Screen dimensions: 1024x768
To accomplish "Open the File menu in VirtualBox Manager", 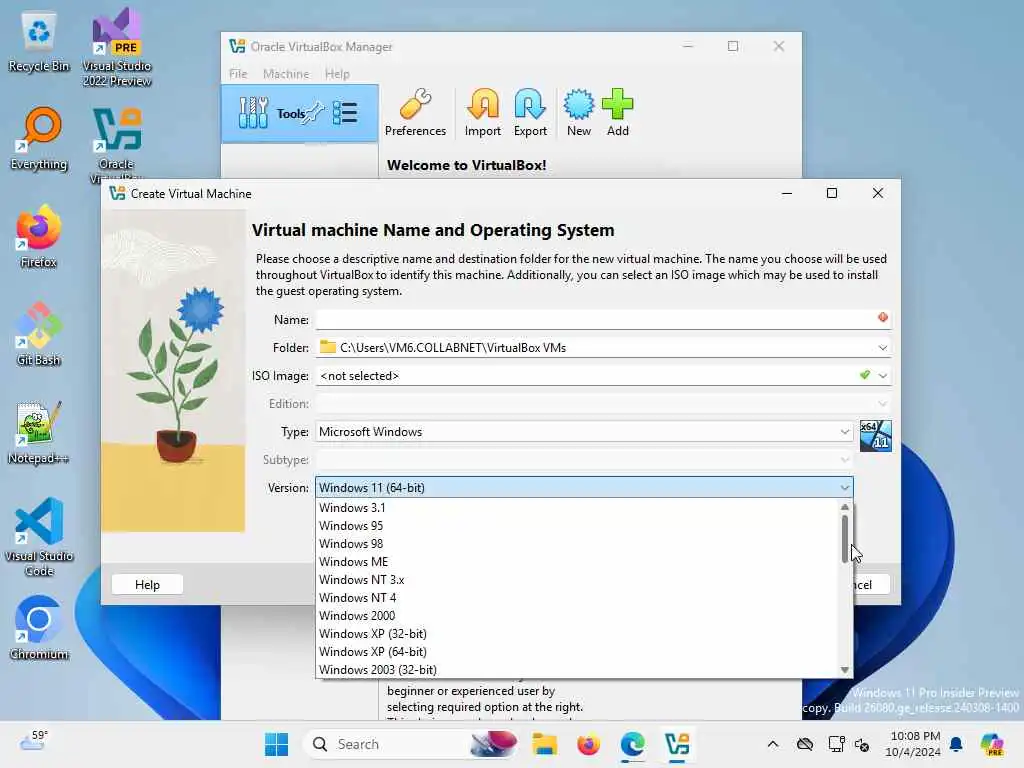I will click(x=238, y=74).
